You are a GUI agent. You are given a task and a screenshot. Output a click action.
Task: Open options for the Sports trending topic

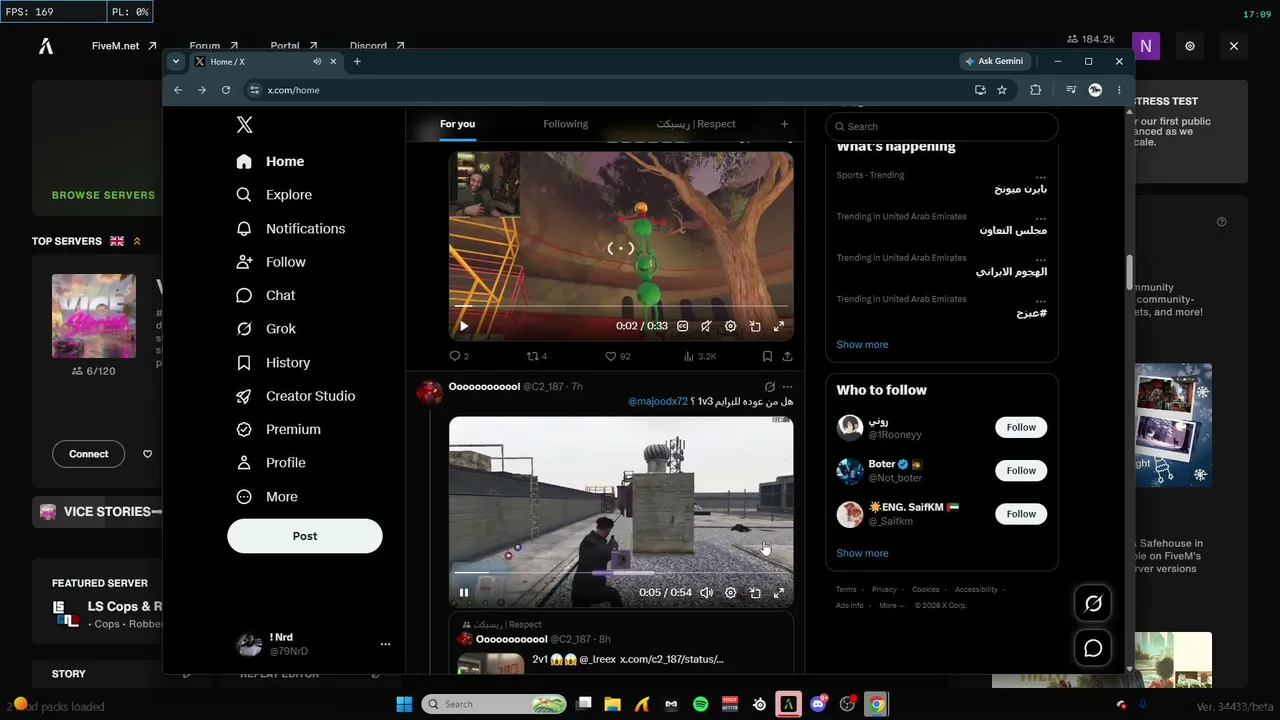click(x=1041, y=176)
